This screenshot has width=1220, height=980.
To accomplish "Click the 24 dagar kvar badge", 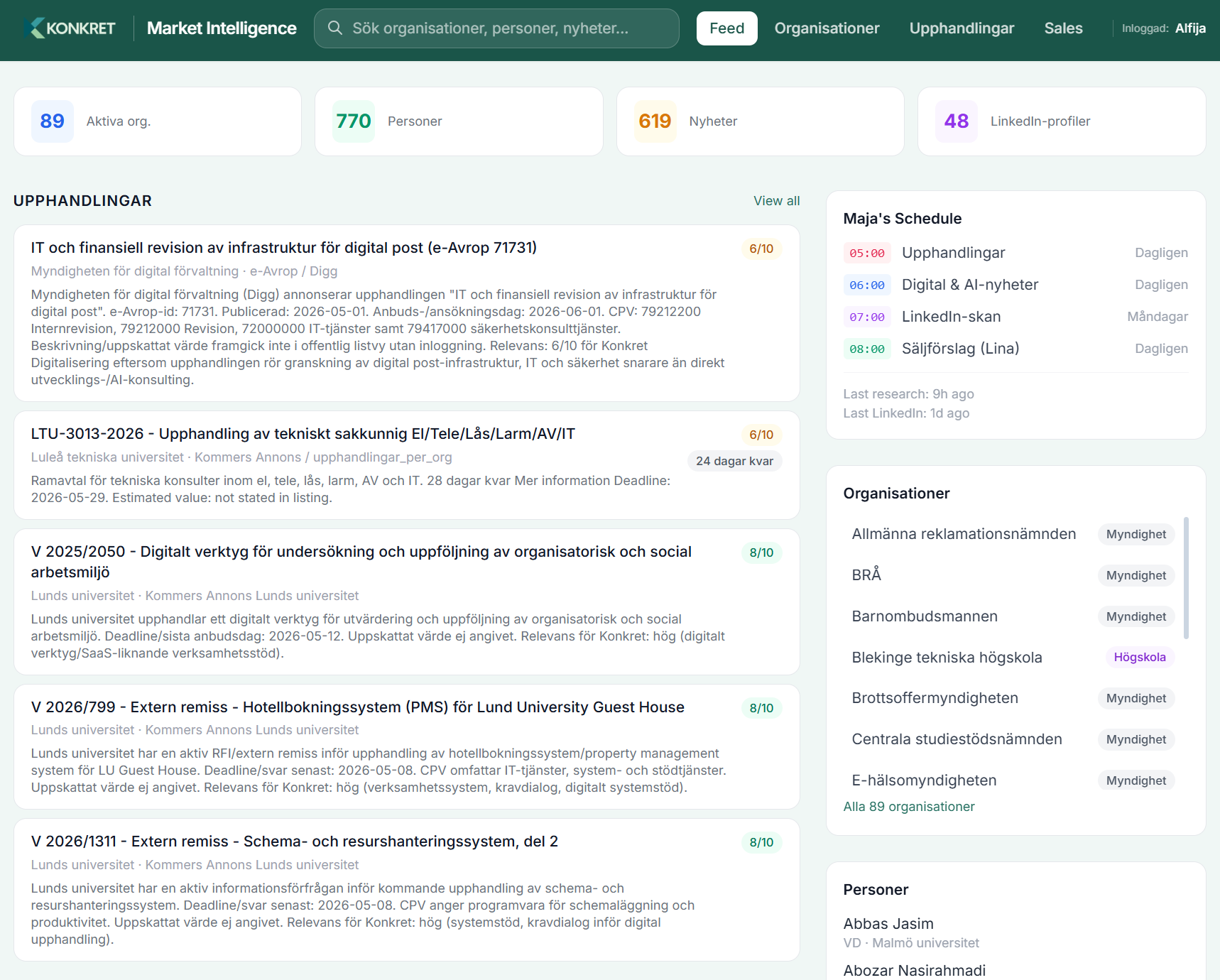I will coord(734,461).
